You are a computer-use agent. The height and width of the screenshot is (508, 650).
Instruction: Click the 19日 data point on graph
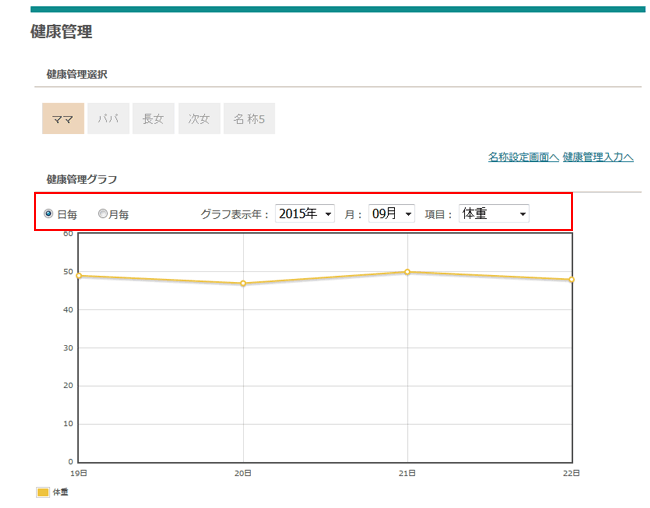[79, 276]
